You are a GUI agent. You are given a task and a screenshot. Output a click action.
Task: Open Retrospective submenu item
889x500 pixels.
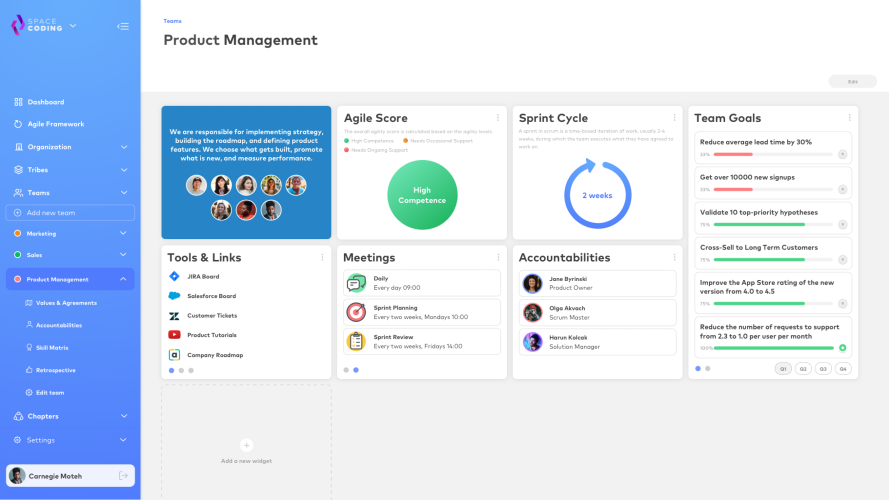(50, 370)
